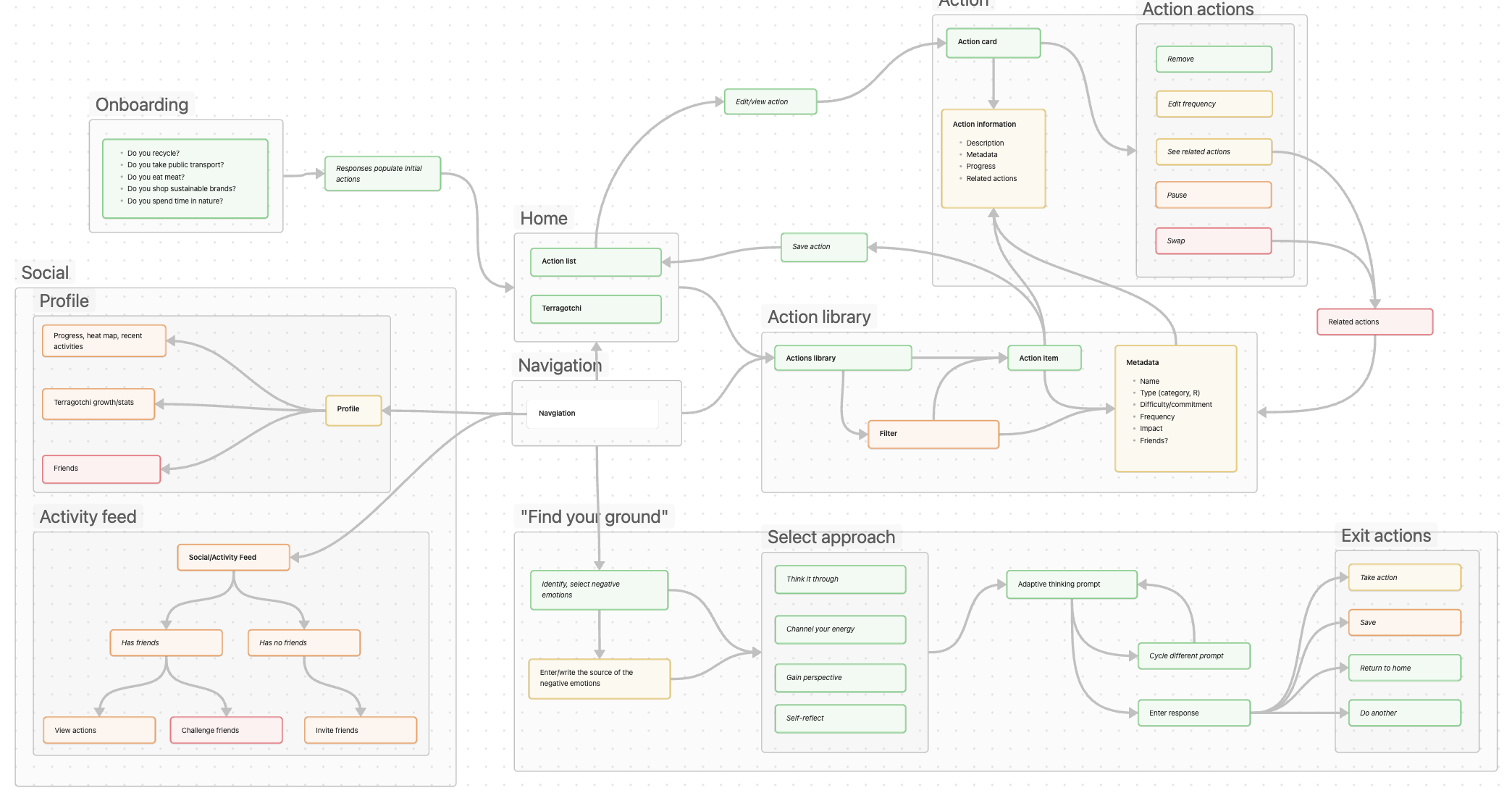
Task: Select the Save action node
Action: click(x=823, y=247)
